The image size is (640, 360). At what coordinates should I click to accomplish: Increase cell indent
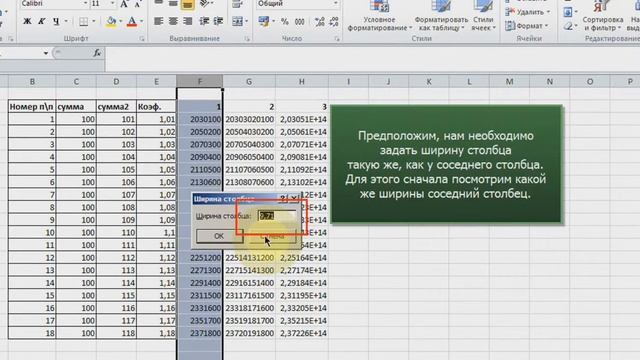click(x=218, y=21)
